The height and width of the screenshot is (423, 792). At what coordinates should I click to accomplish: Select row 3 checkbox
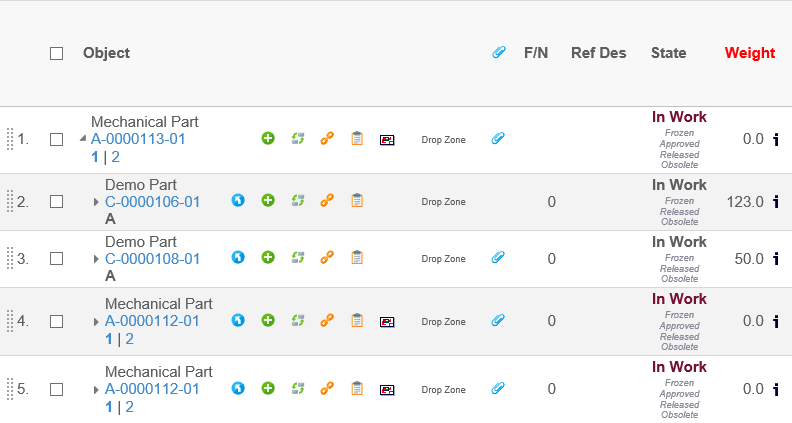coord(57,258)
